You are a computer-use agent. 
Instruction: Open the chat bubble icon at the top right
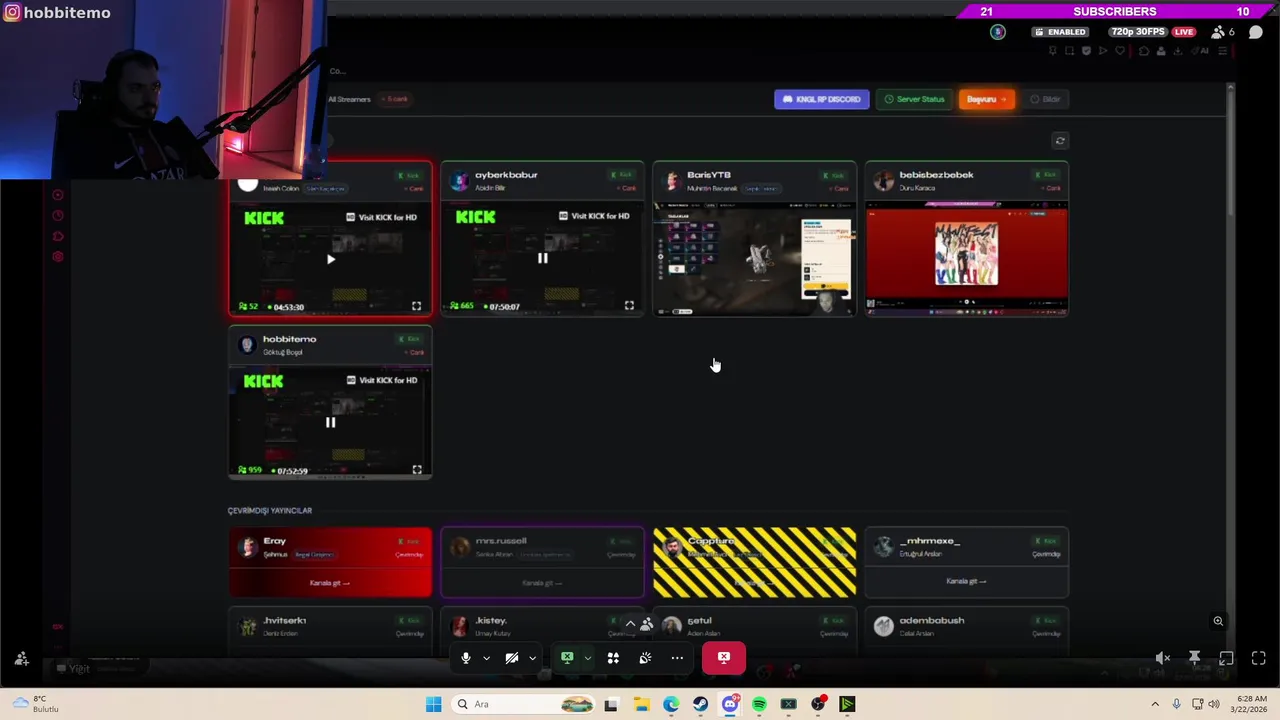[1256, 32]
